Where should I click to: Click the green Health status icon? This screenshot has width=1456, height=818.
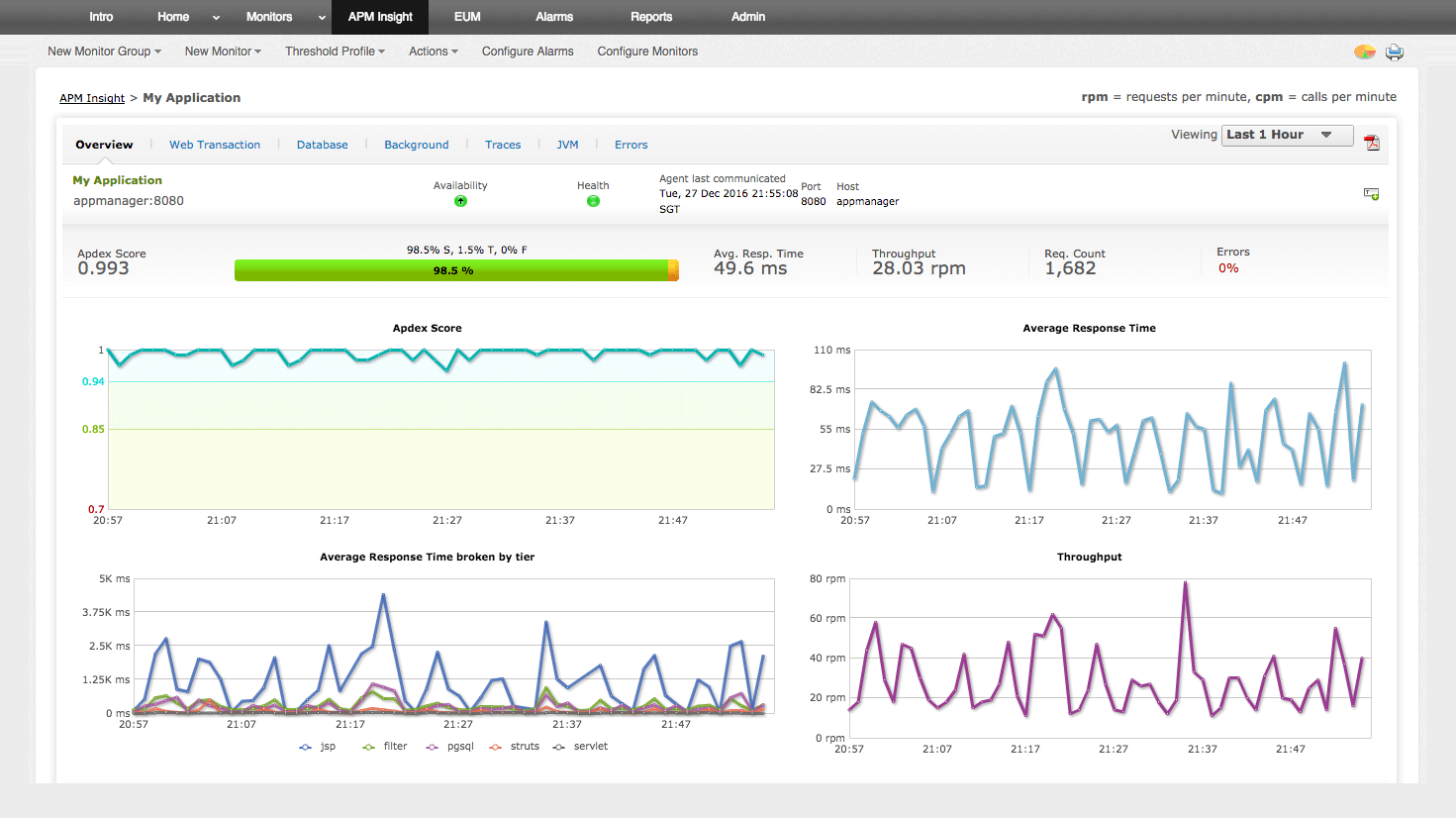593,200
